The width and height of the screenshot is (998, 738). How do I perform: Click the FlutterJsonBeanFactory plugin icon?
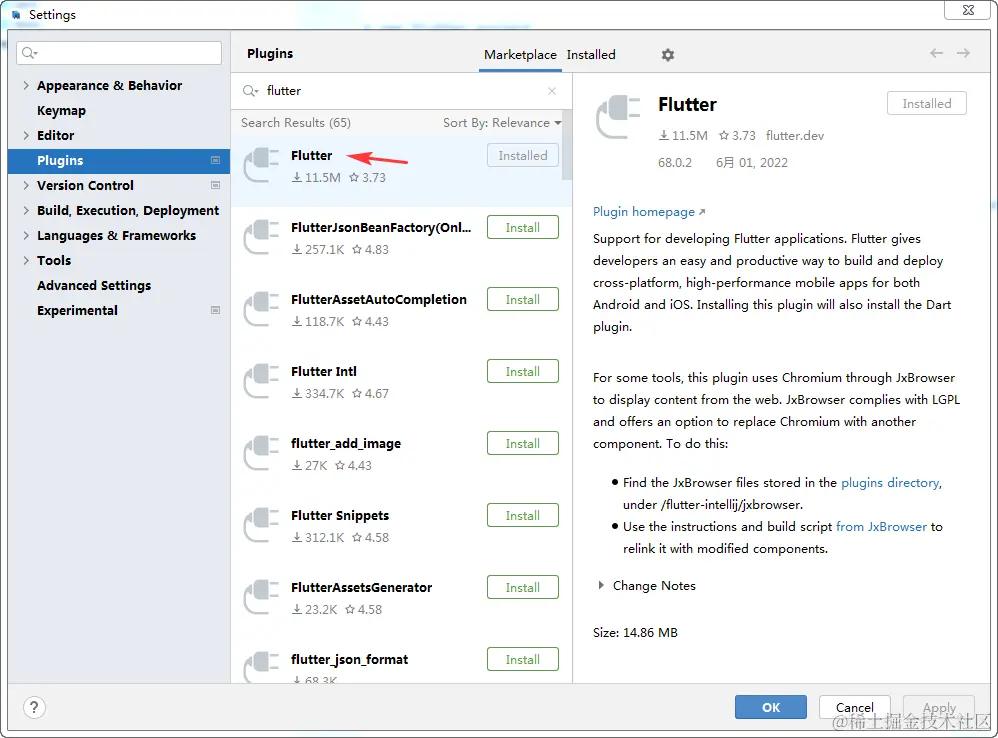[262, 237]
